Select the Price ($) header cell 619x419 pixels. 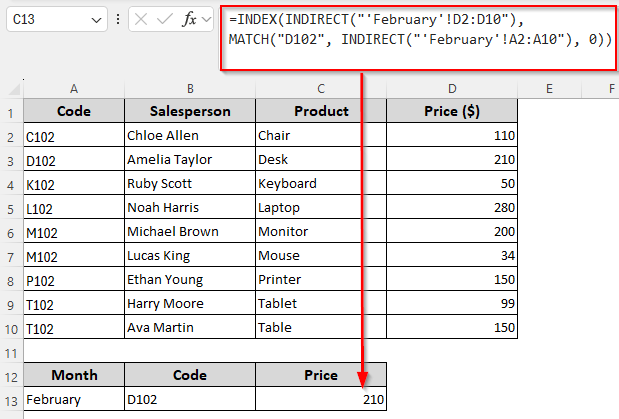point(452,111)
